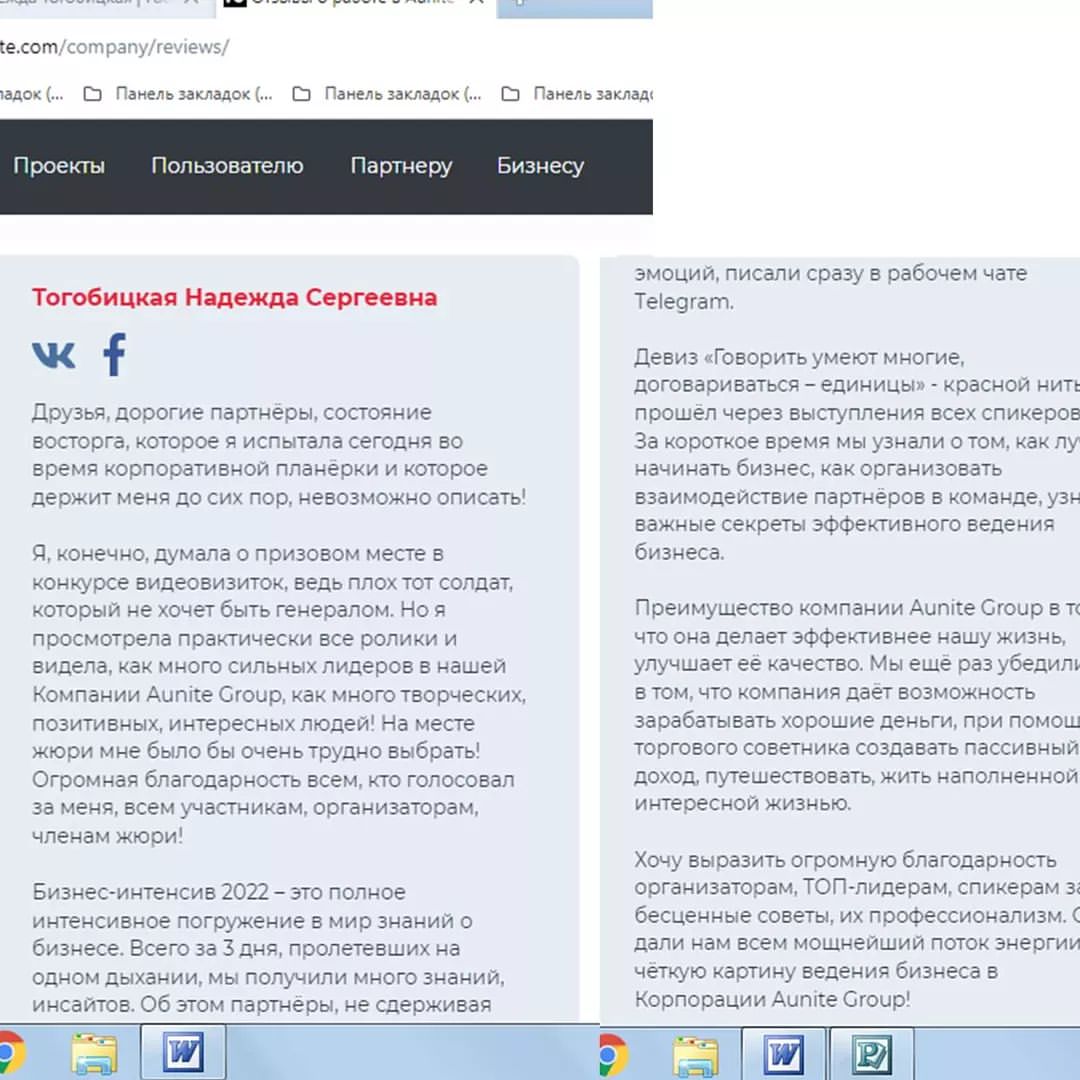Click the text 'Я, конечно, думала о призовом месте'

tap(238, 554)
